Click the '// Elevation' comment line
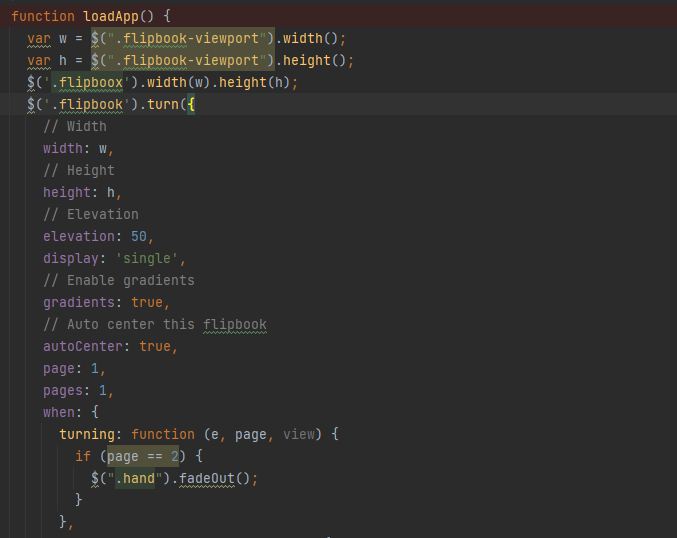This screenshot has height=538, width=677. click(x=90, y=214)
